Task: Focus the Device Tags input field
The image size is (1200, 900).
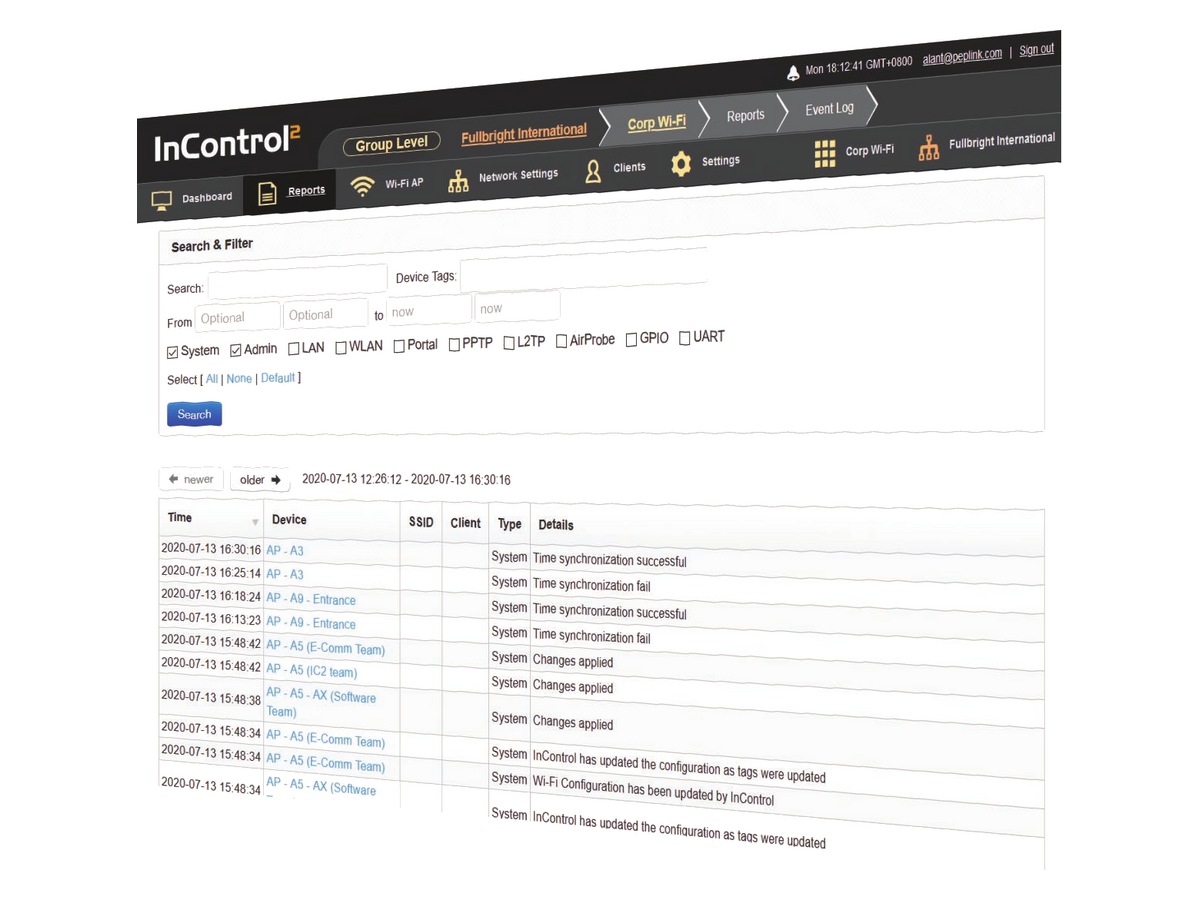Action: (584, 271)
